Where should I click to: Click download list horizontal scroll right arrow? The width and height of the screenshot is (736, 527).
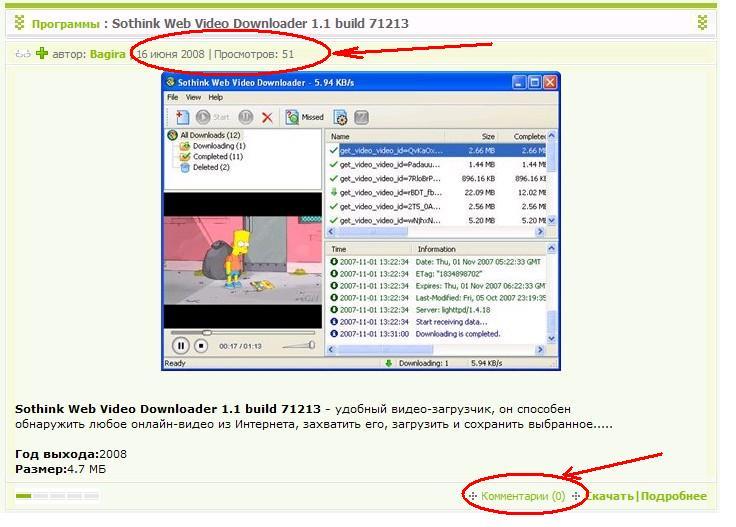(x=540, y=231)
